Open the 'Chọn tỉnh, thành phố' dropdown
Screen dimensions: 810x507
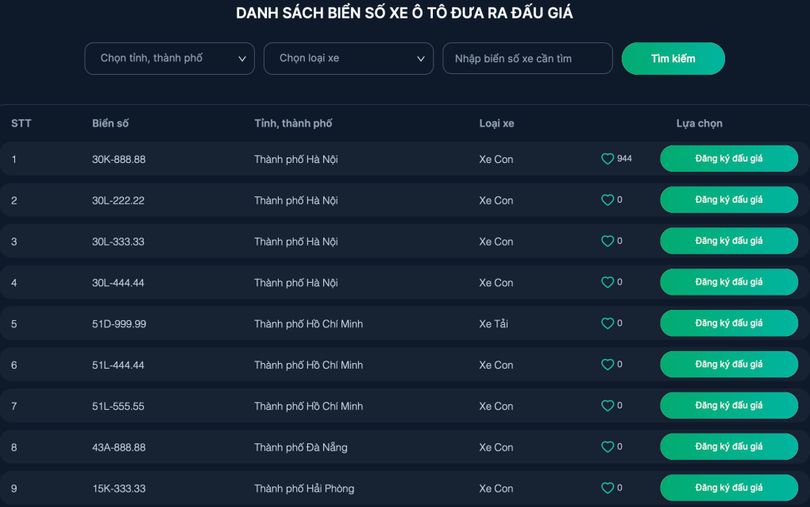[x=169, y=59]
